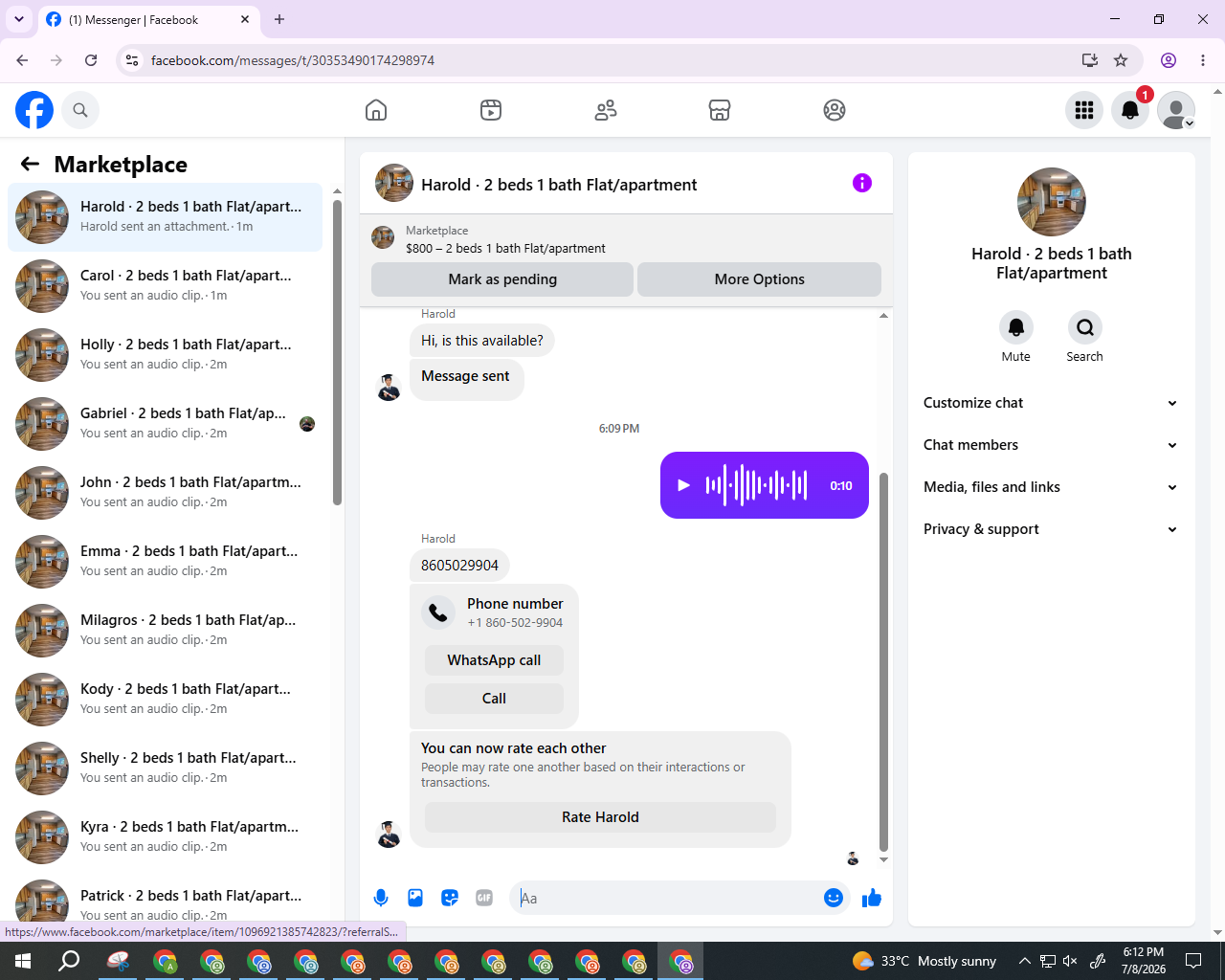This screenshot has height=980, width=1225.
Task: Open the tab search dropdown arrow
Action: (x=19, y=19)
